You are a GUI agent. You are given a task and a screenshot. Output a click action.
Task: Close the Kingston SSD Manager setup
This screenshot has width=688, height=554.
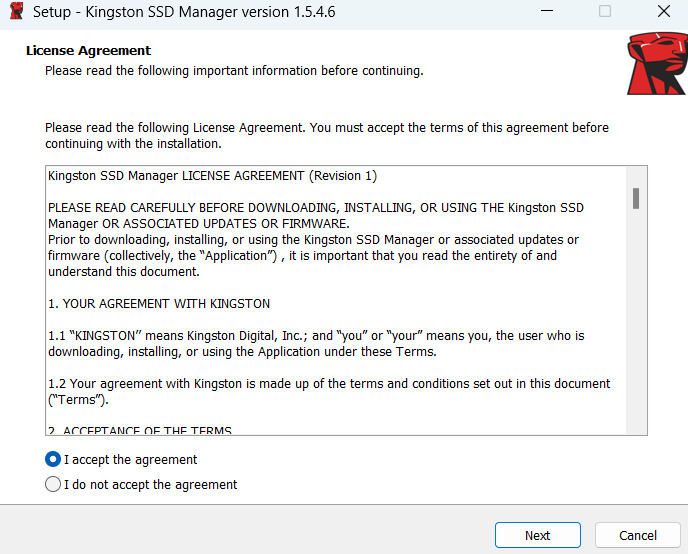(663, 13)
